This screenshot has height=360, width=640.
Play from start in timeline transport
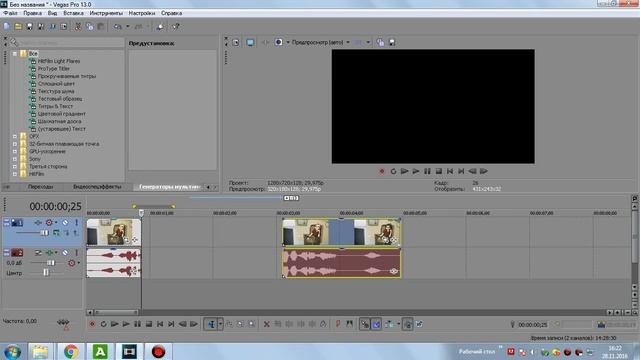tap(115, 324)
